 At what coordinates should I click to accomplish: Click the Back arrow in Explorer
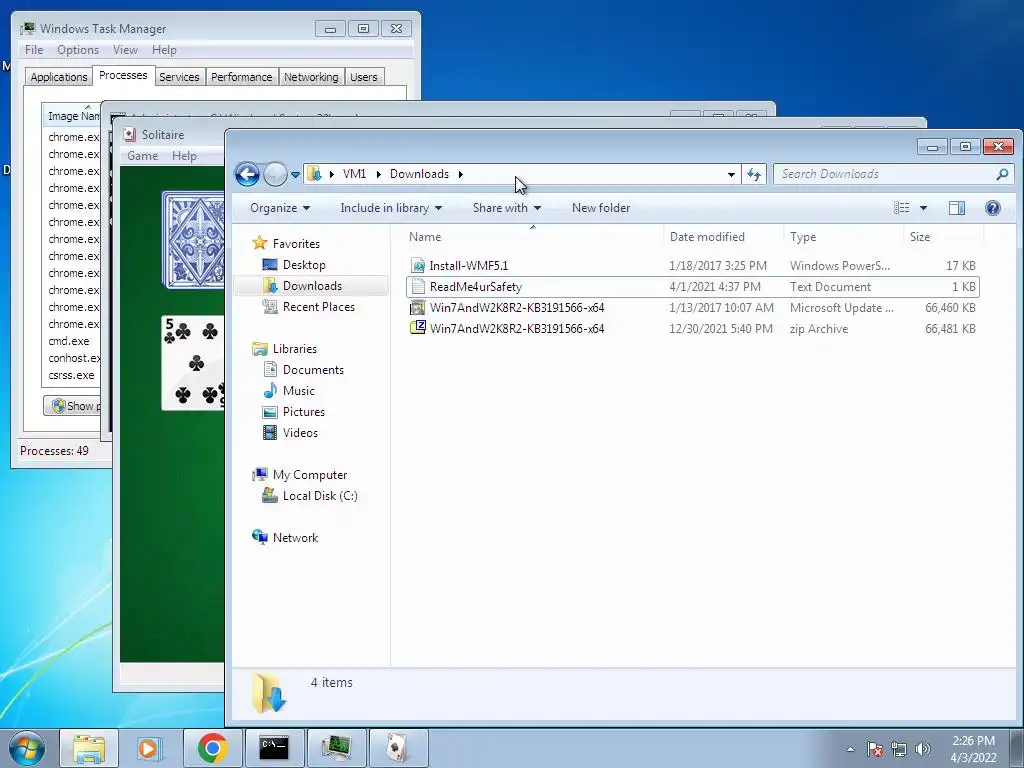[x=248, y=174]
